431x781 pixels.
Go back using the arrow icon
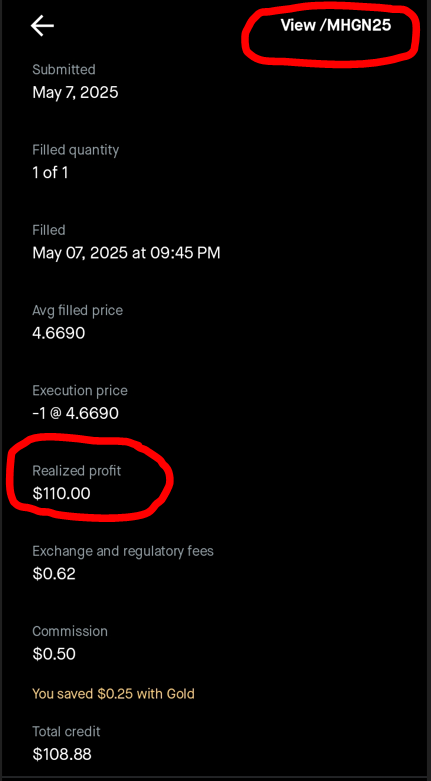tap(42, 26)
